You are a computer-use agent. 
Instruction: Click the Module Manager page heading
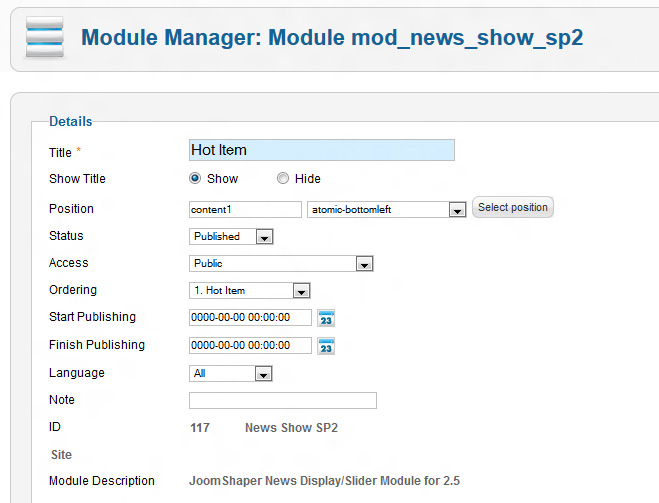pos(331,38)
